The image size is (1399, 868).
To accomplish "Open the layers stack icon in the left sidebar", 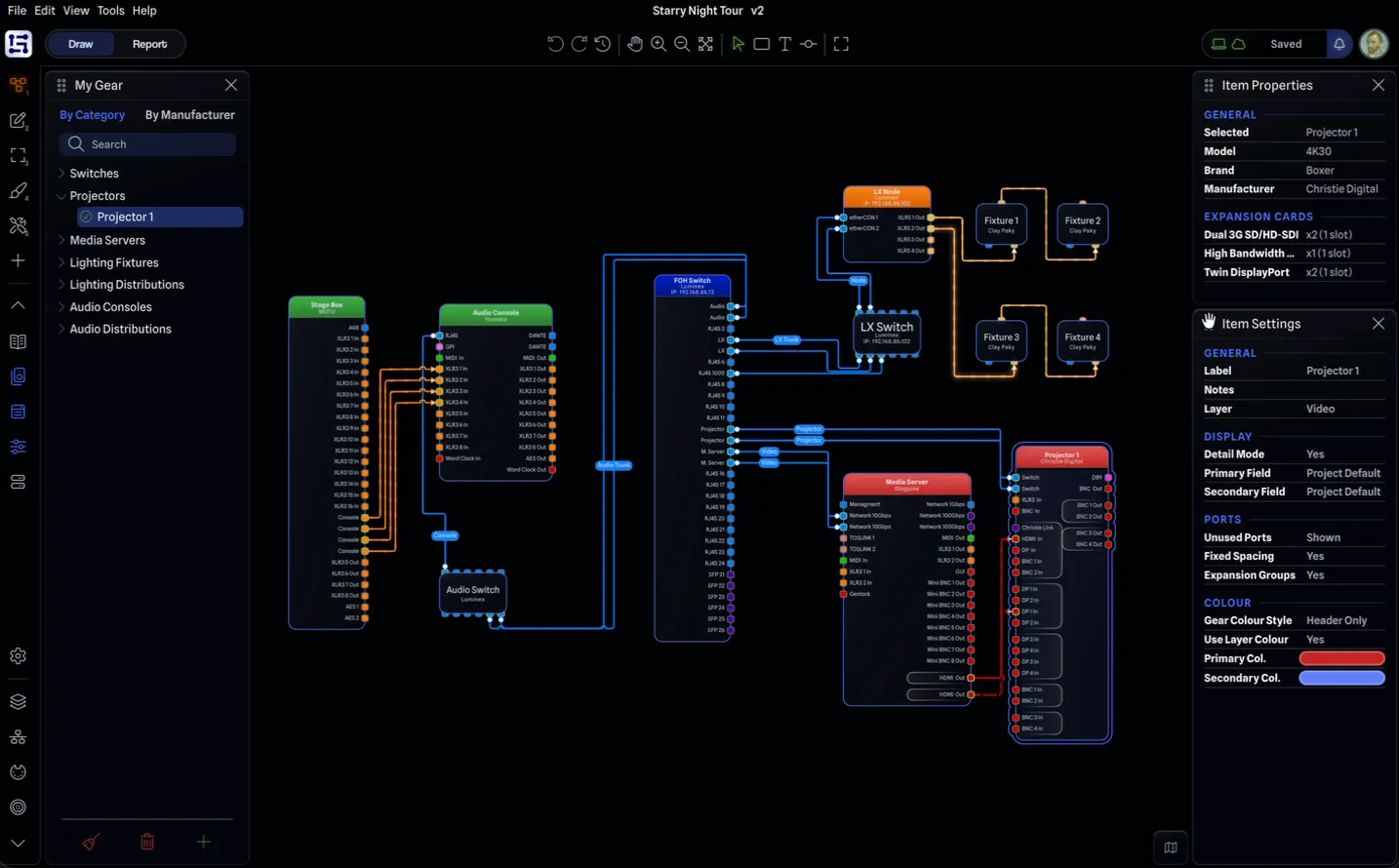I will pos(18,702).
